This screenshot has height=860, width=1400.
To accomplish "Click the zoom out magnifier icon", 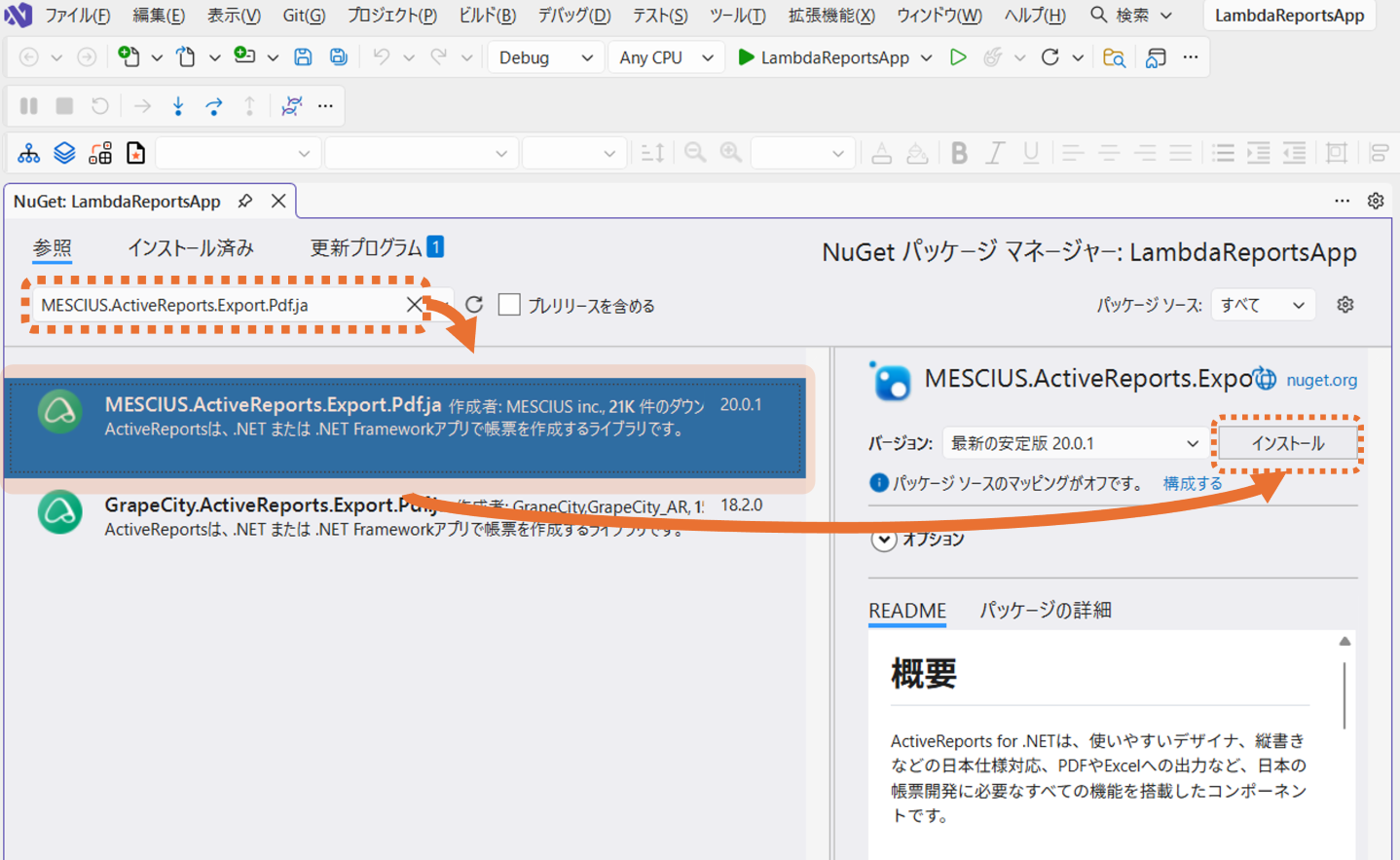I will click(x=695, y=153).
